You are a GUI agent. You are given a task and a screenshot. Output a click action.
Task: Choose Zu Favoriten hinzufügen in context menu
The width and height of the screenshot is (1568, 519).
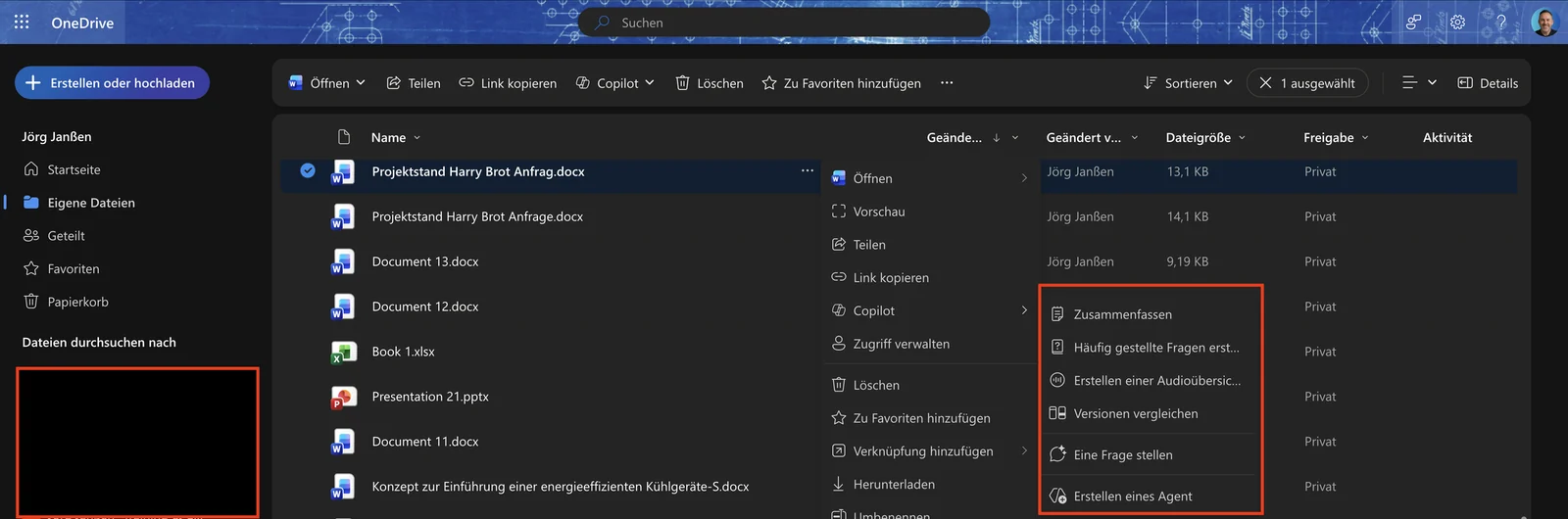click(929, 419)
